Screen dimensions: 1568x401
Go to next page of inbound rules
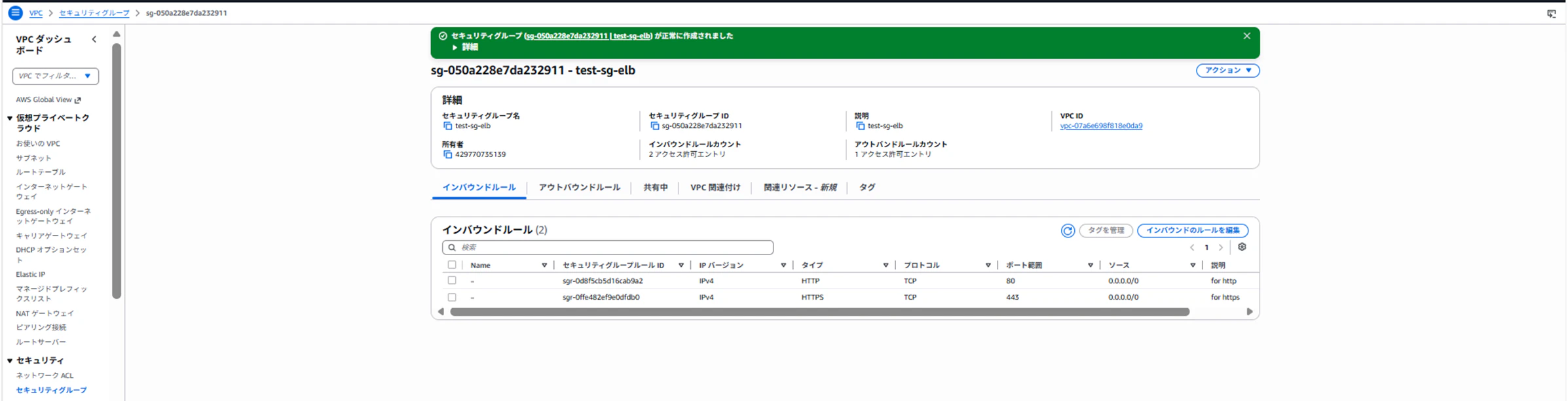1220,247
